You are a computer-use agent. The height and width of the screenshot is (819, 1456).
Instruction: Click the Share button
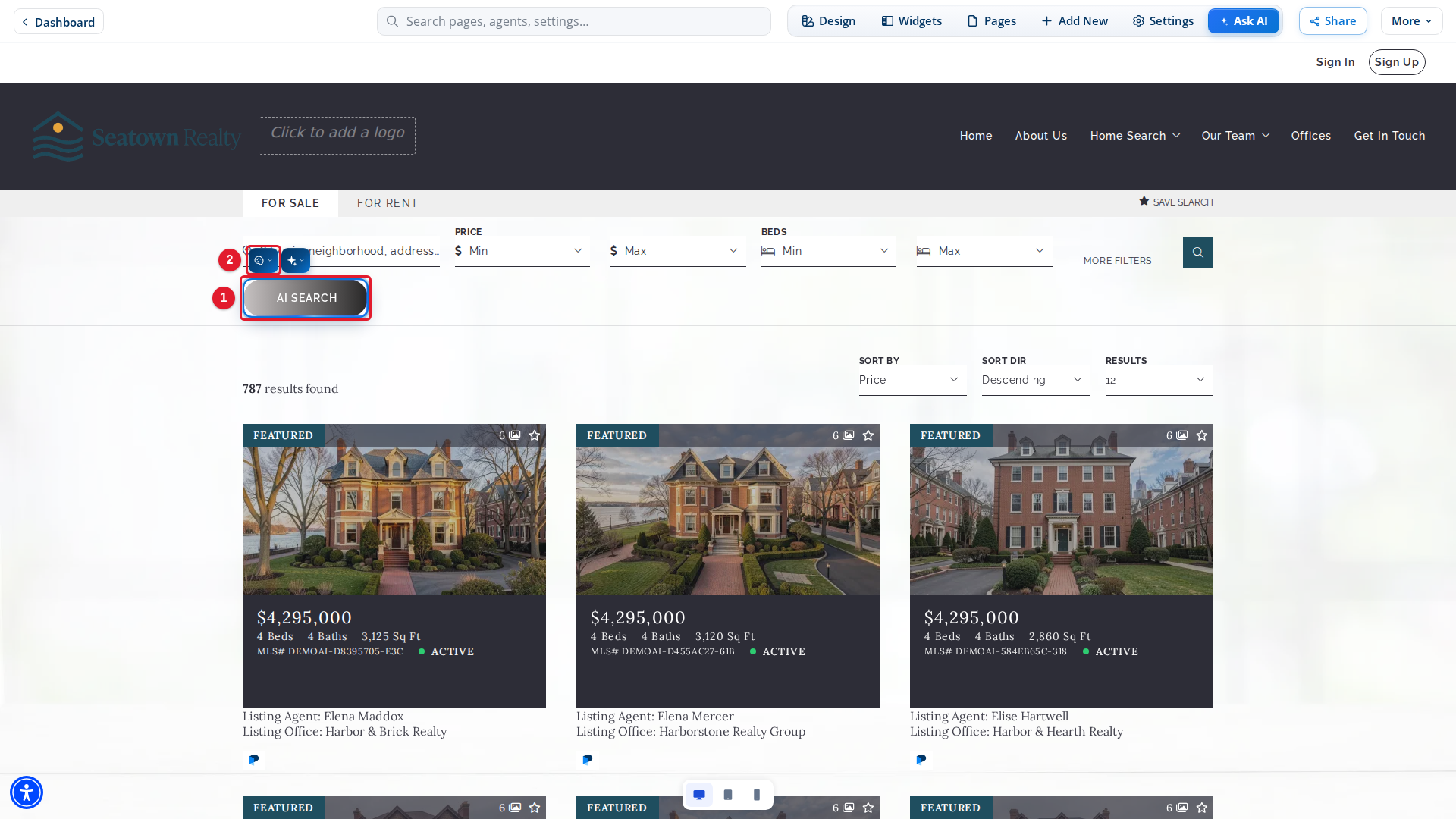pyautogui.click(x=1332, y=21)
